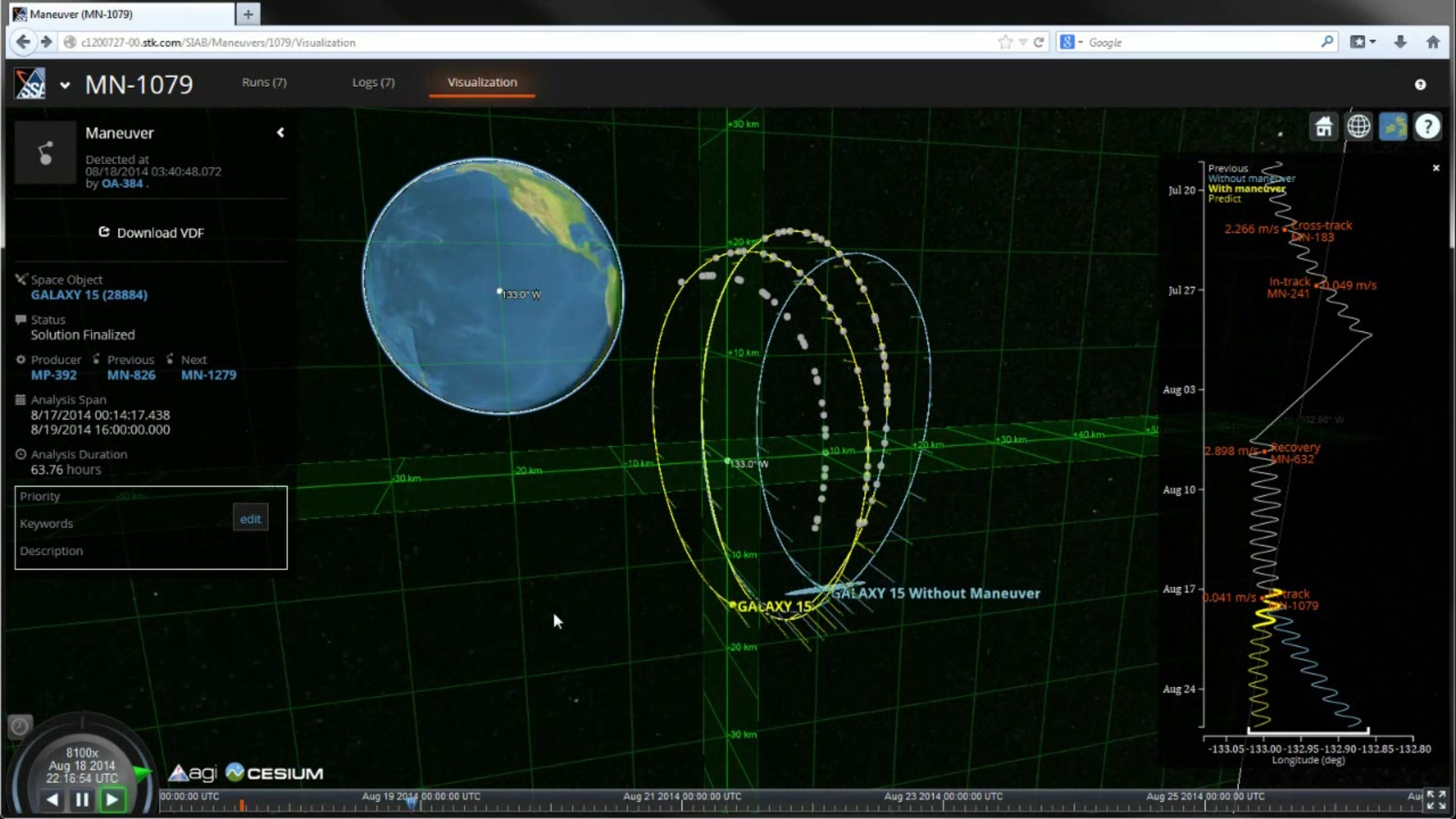
Task: Click In-track MN-241 chart annotation
Action: pos(1288,287)
